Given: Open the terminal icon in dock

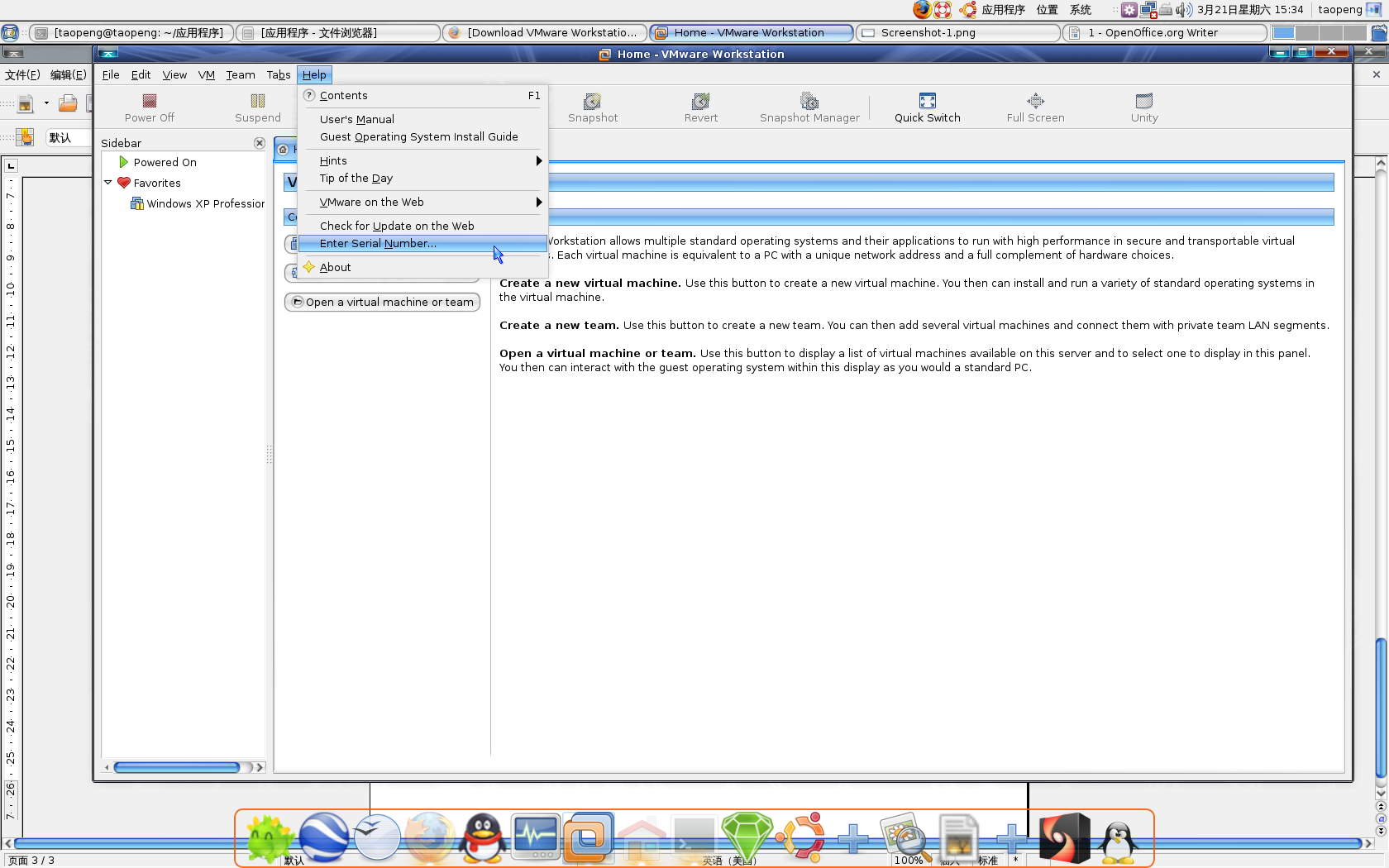Looking at the screenshot, I should click(694, 839).
